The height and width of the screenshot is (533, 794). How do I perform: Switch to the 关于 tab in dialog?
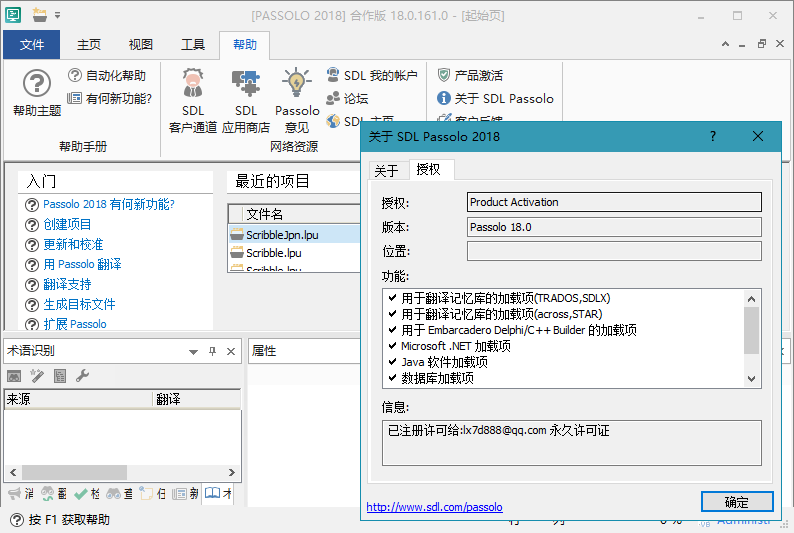click(386, 170)
